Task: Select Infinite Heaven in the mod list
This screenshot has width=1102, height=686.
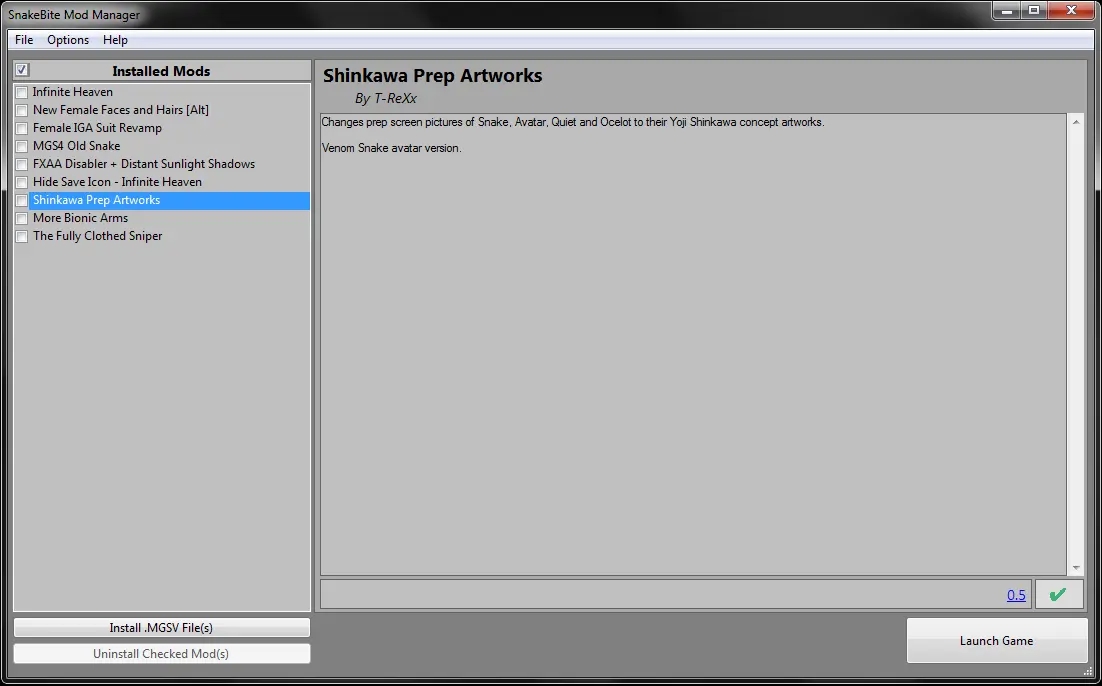Action: pyautogui.click(x=72, y=92)
